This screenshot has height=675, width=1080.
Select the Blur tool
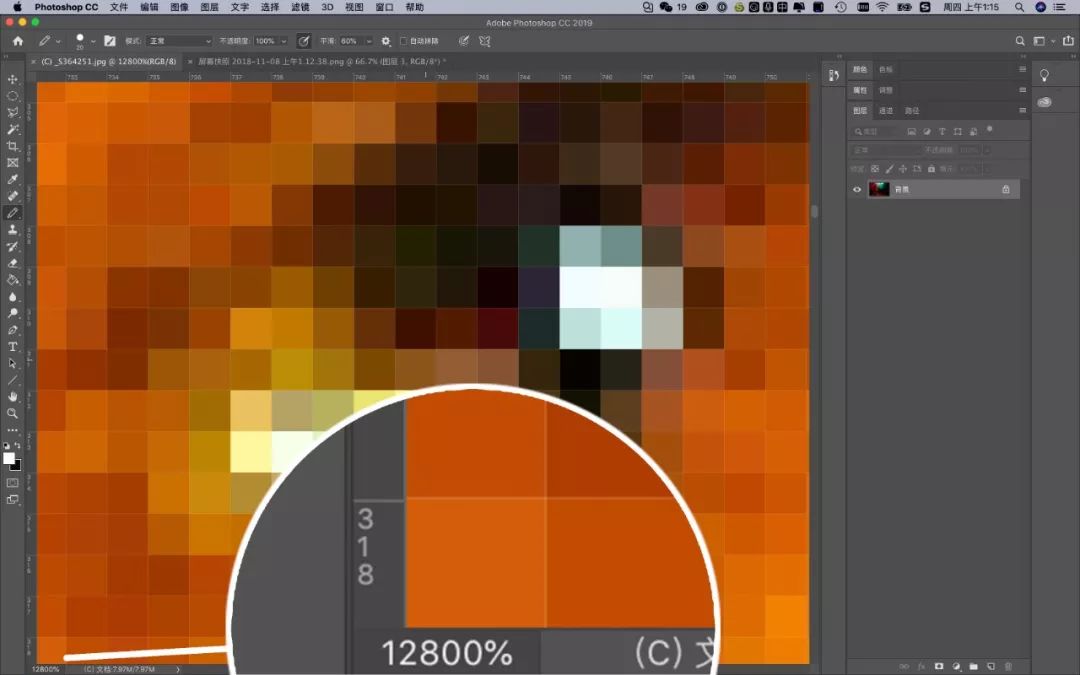[x=12, y=296]
